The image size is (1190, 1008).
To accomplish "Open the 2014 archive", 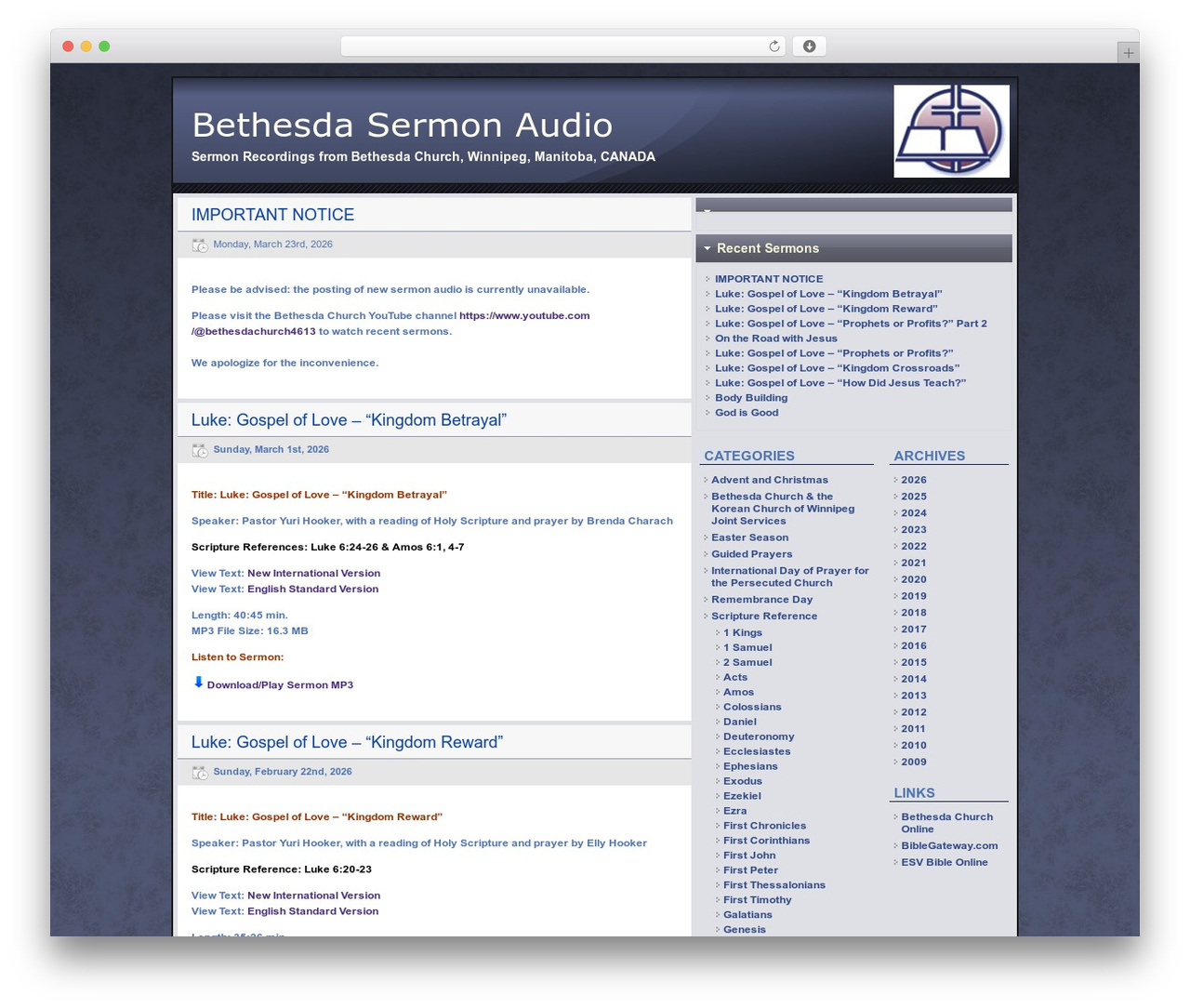I will [x=914, y=679].
